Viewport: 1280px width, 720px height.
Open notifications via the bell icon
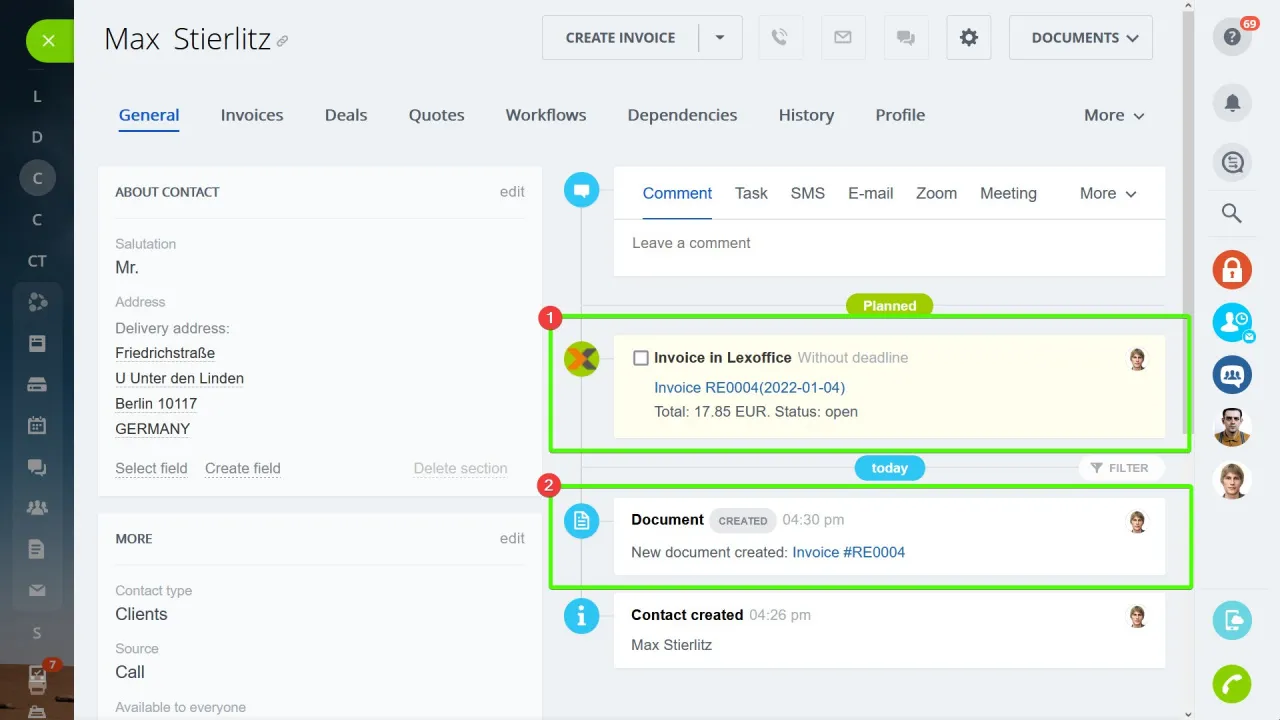coord(1232,103)
